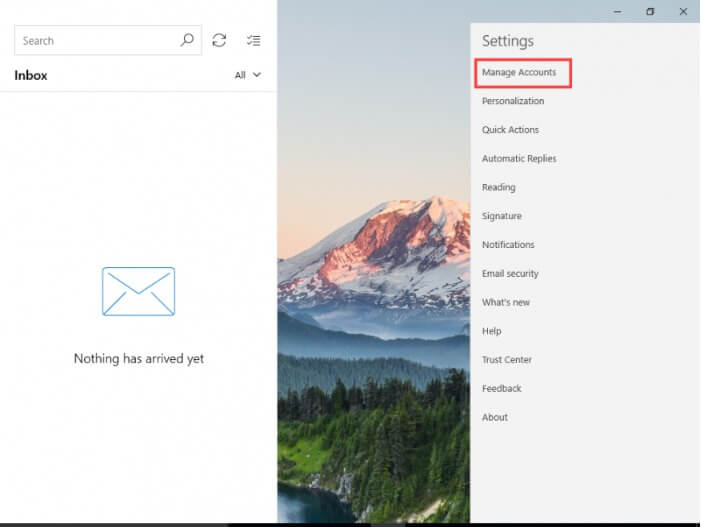Open Manage Accounts settings
Image resolution: width=701 pixels, height=527 pixels.
[519, 72]
